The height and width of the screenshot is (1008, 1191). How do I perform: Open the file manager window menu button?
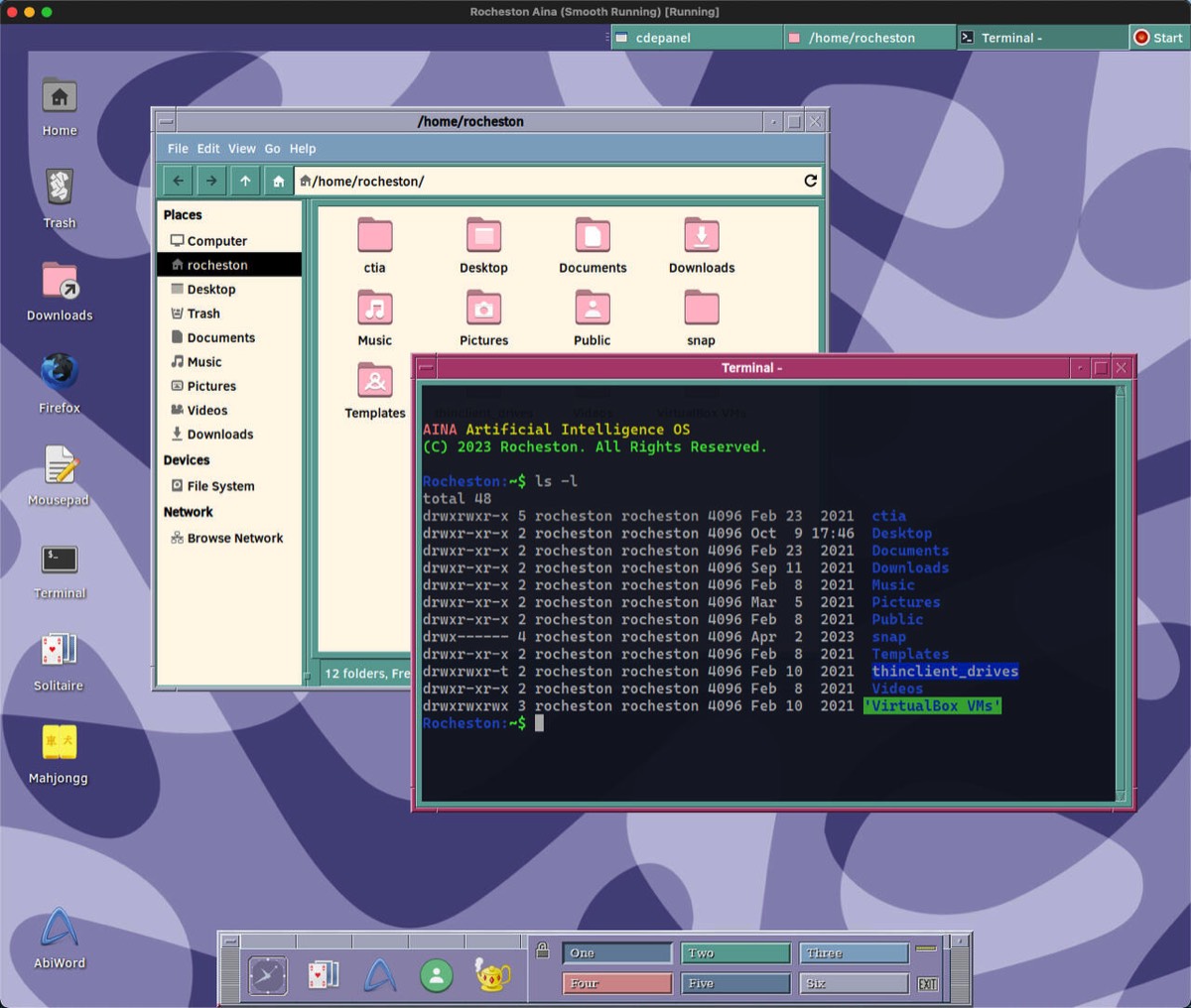coord(166,122)
